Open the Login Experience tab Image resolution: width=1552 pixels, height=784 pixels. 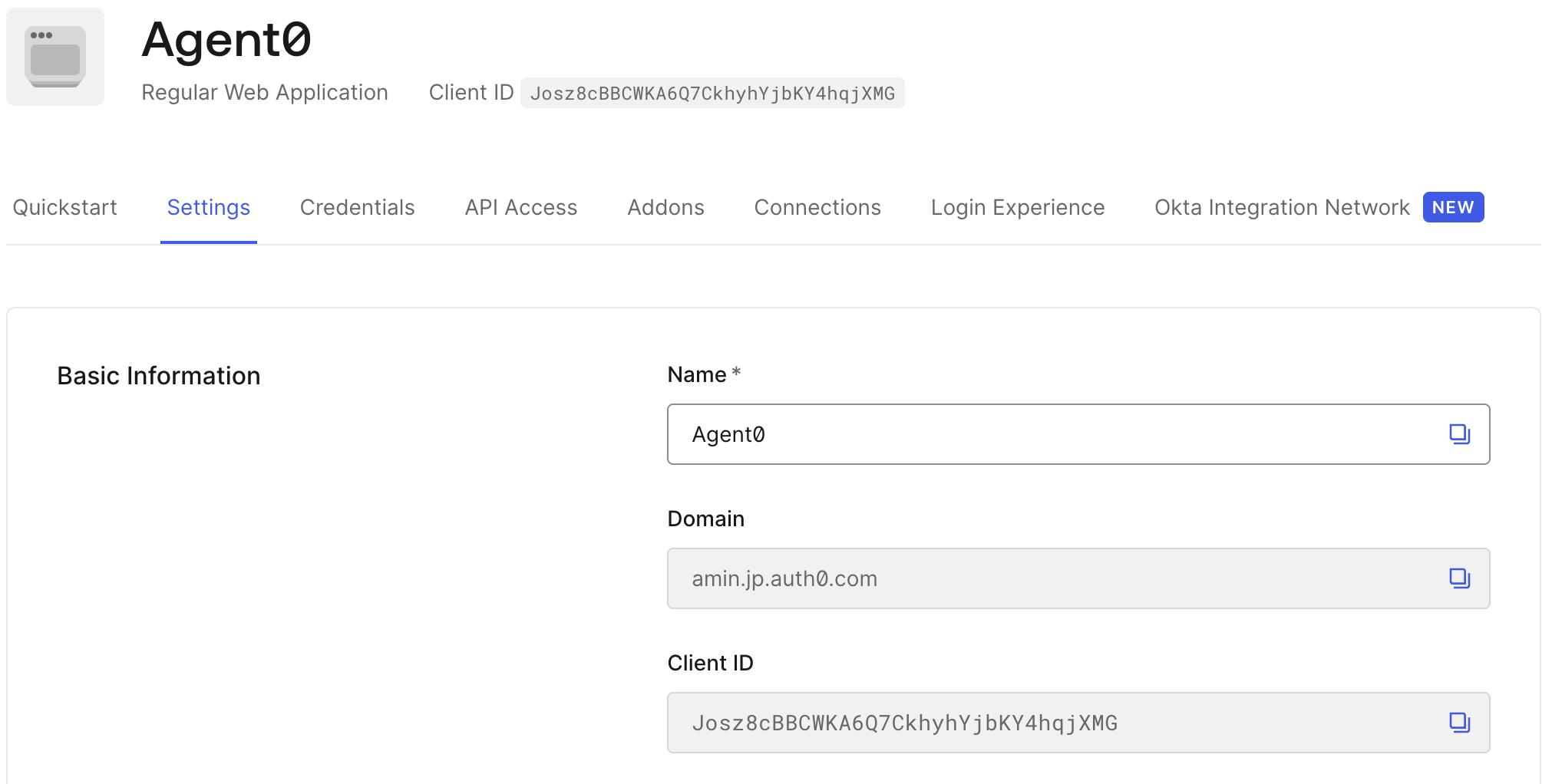coord(1018,207)
